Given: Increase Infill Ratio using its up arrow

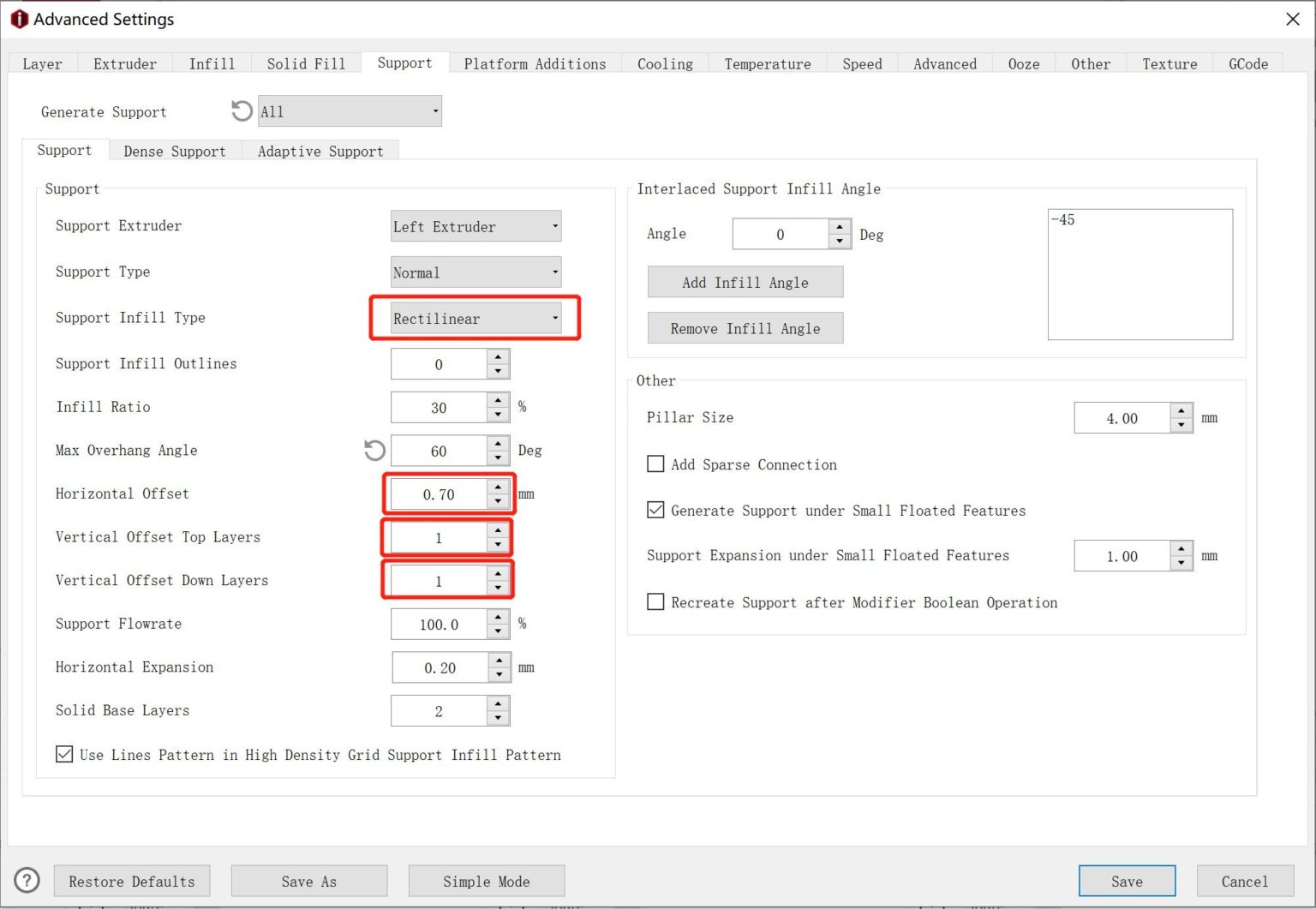Looking at the screenshot, I should tap(498, 402).
